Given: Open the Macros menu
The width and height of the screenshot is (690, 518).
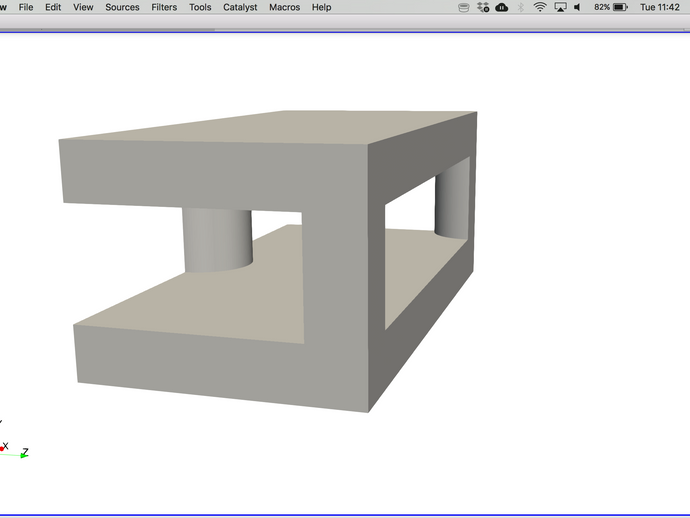Looking at the screenshot, I should [285, 7].
